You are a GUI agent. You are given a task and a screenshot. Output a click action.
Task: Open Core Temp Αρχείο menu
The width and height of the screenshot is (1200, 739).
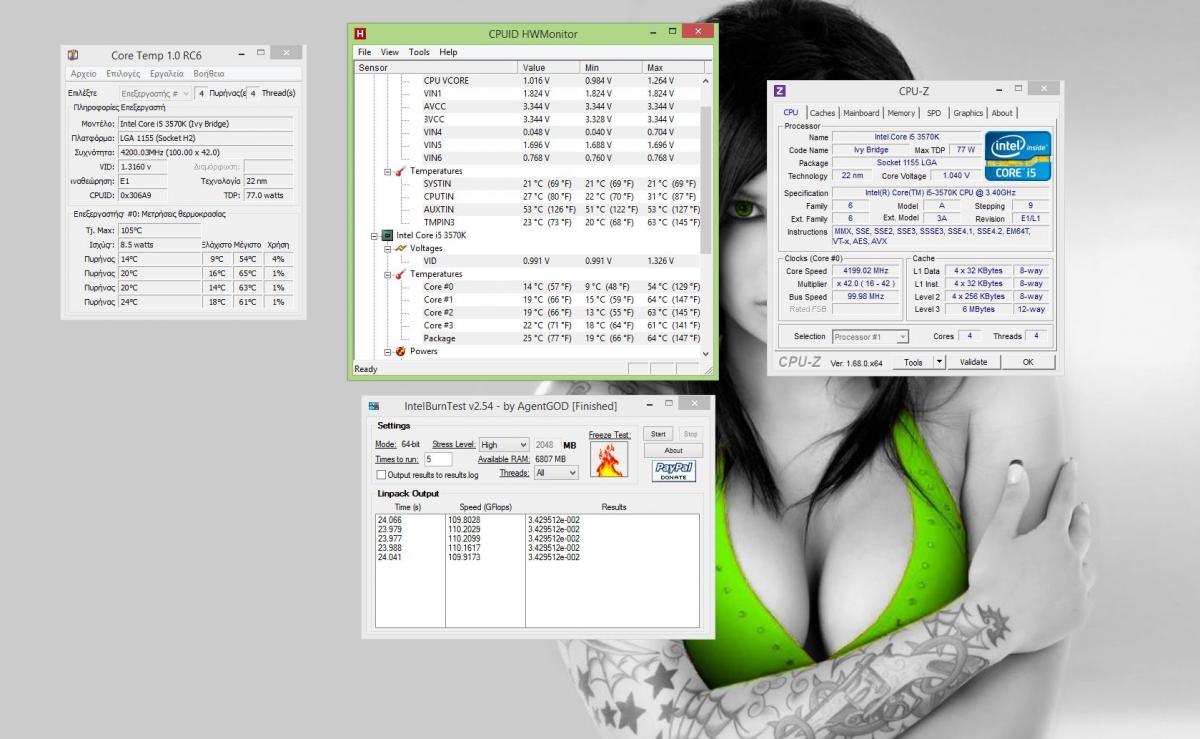tap(84, 73)
